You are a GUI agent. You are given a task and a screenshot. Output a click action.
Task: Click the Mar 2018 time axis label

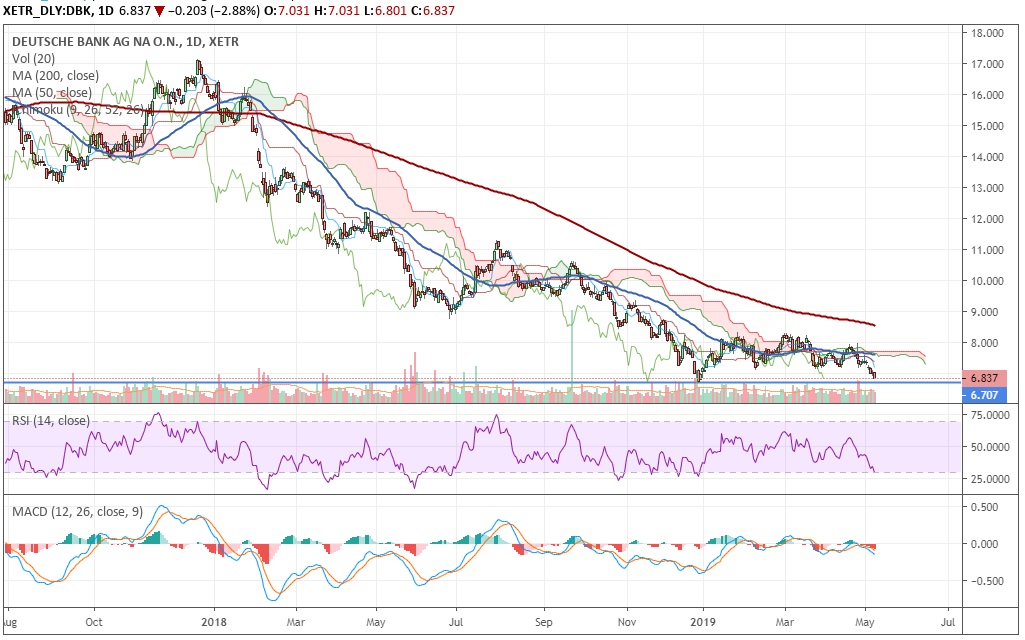coord(295,622)
